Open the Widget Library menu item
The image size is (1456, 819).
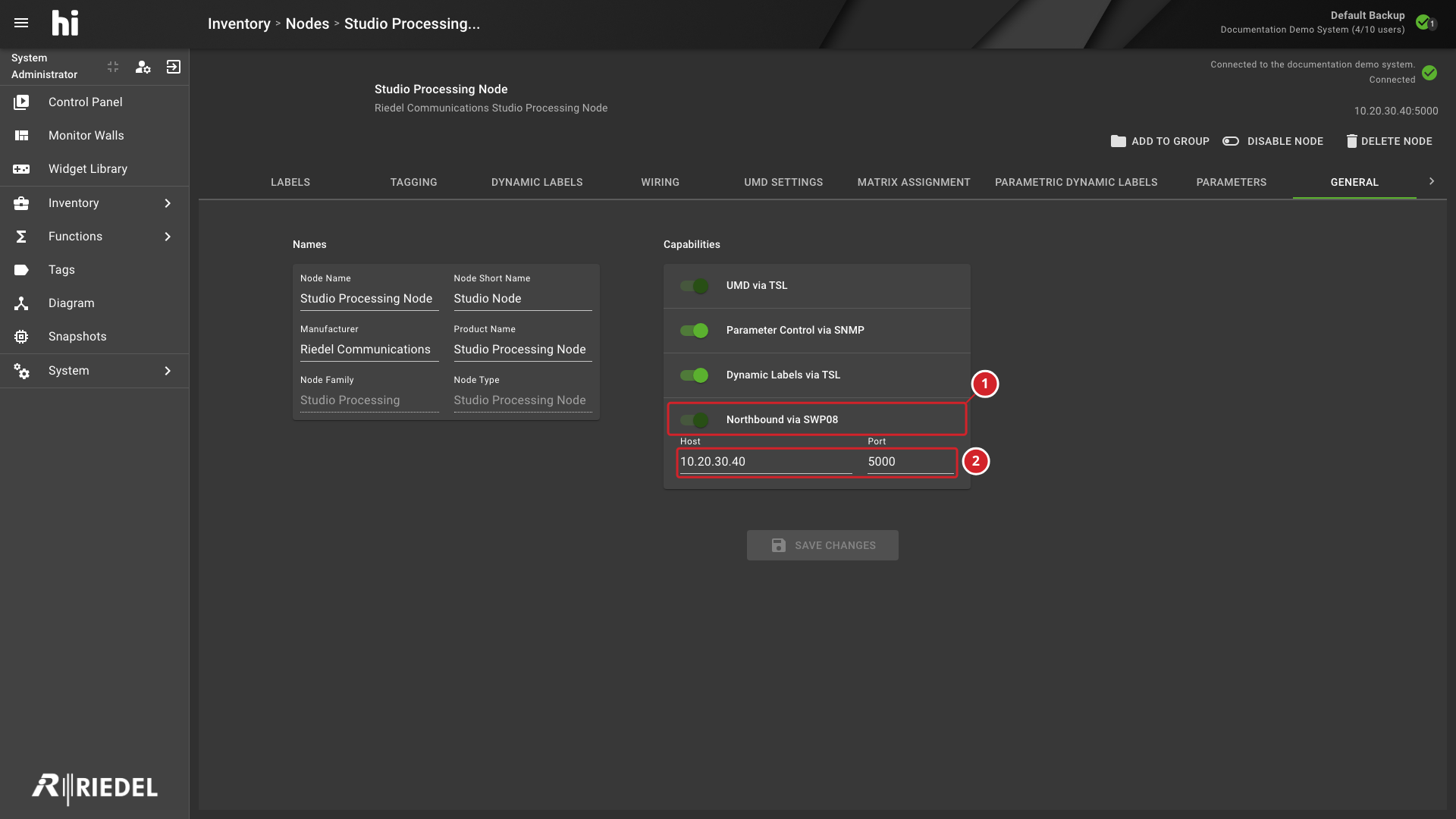coord(94,168)
